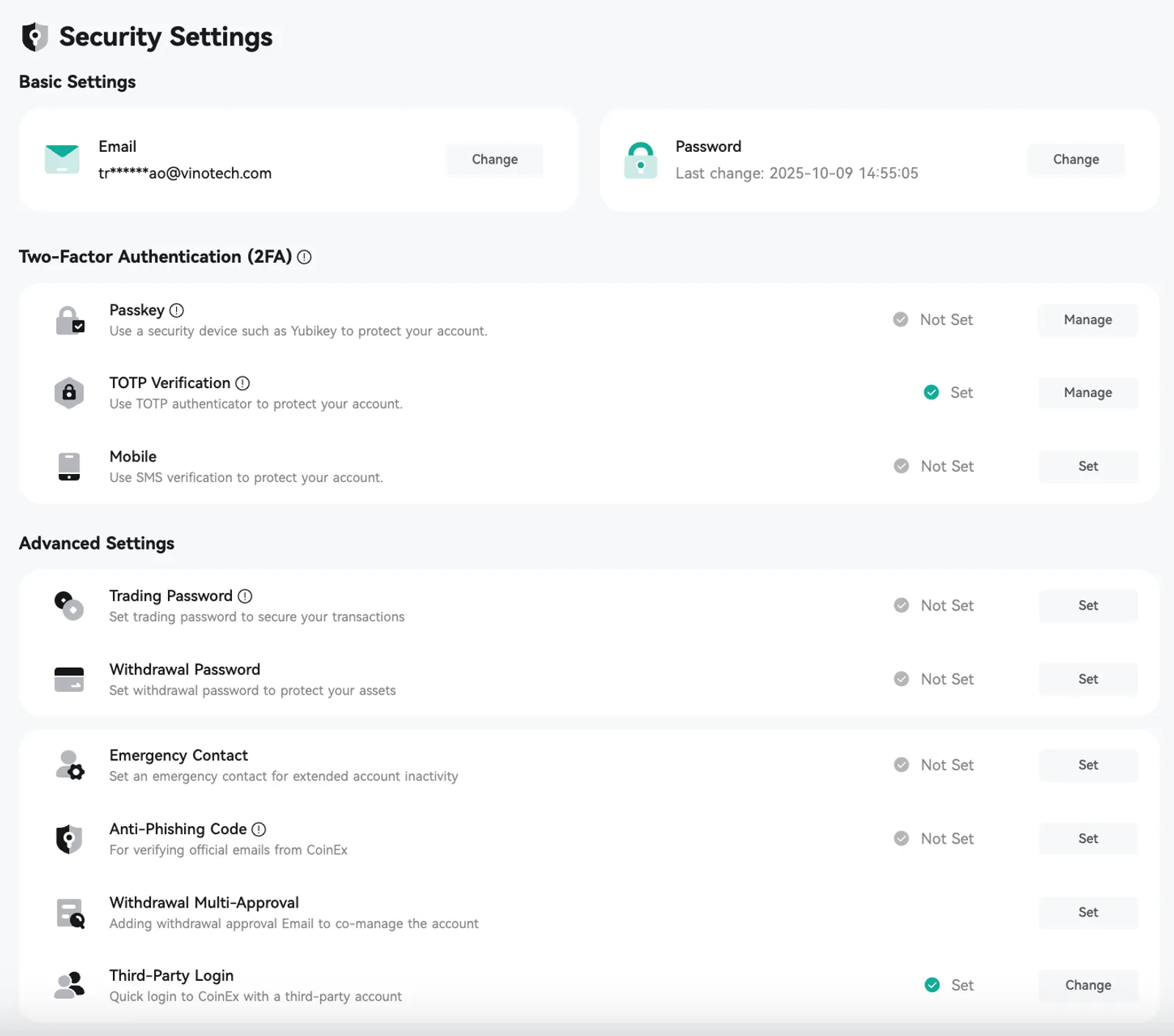Show info tooltip next to Passkey

tap(177, 310)
